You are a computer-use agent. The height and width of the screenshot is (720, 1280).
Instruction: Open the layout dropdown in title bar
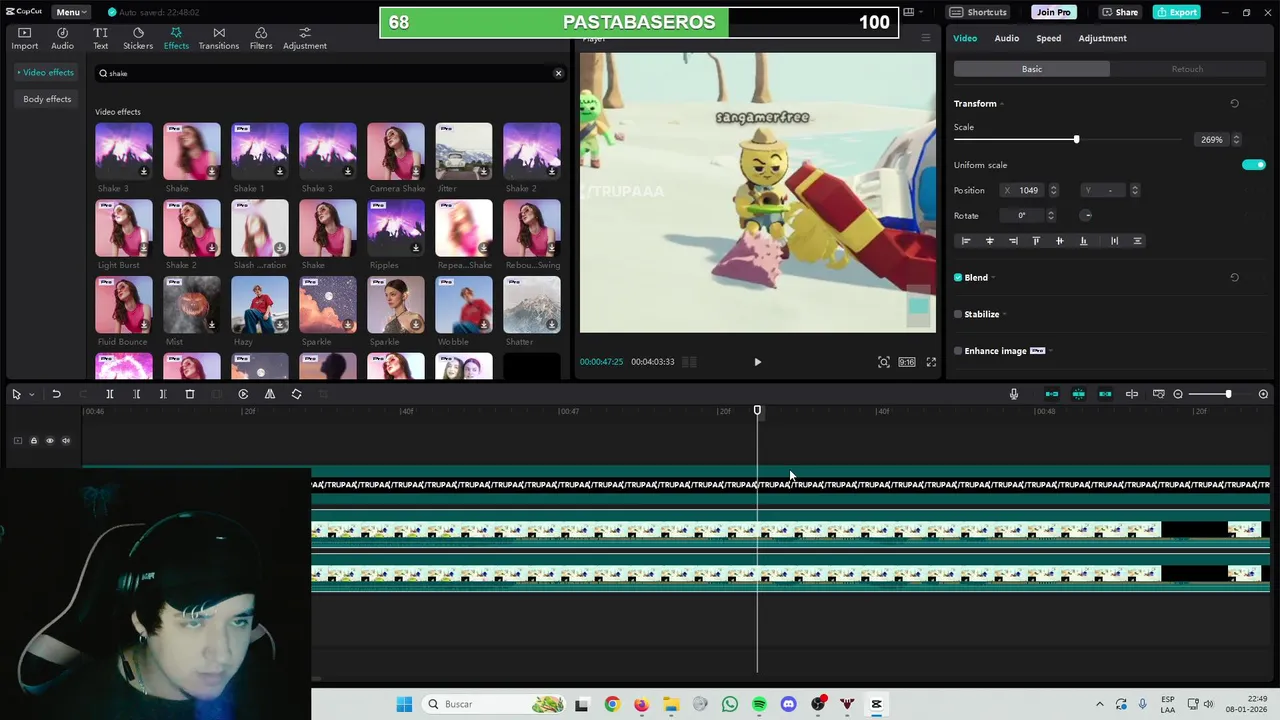[912, 12]
